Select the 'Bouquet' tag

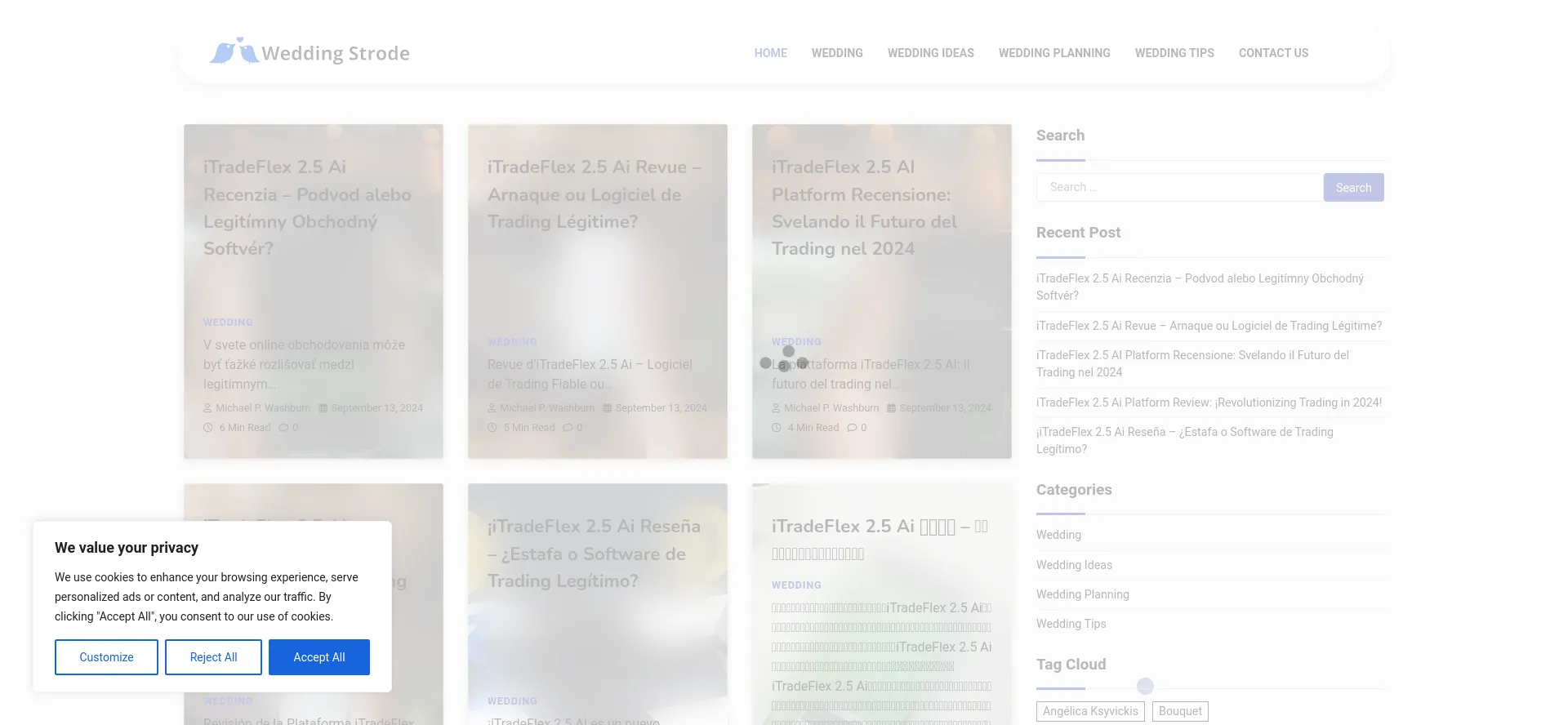coord(1180,711)
